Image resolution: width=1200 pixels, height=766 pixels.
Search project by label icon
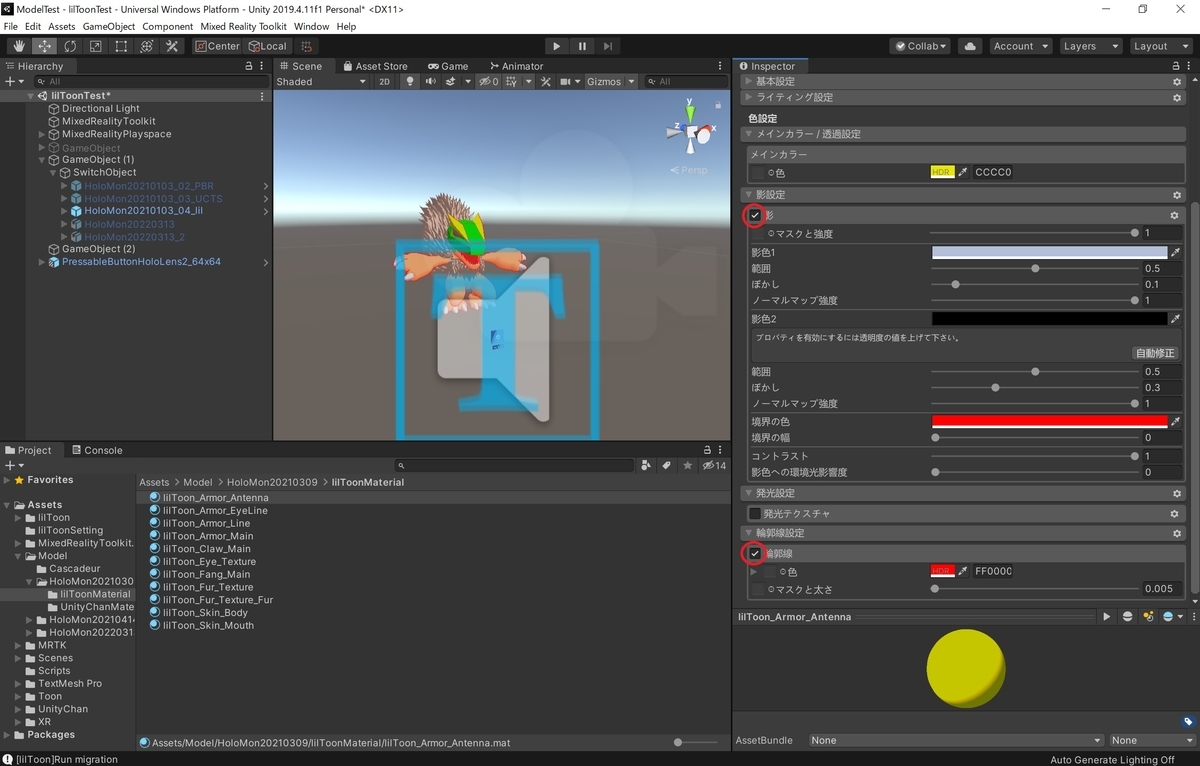tap(667, 466)
